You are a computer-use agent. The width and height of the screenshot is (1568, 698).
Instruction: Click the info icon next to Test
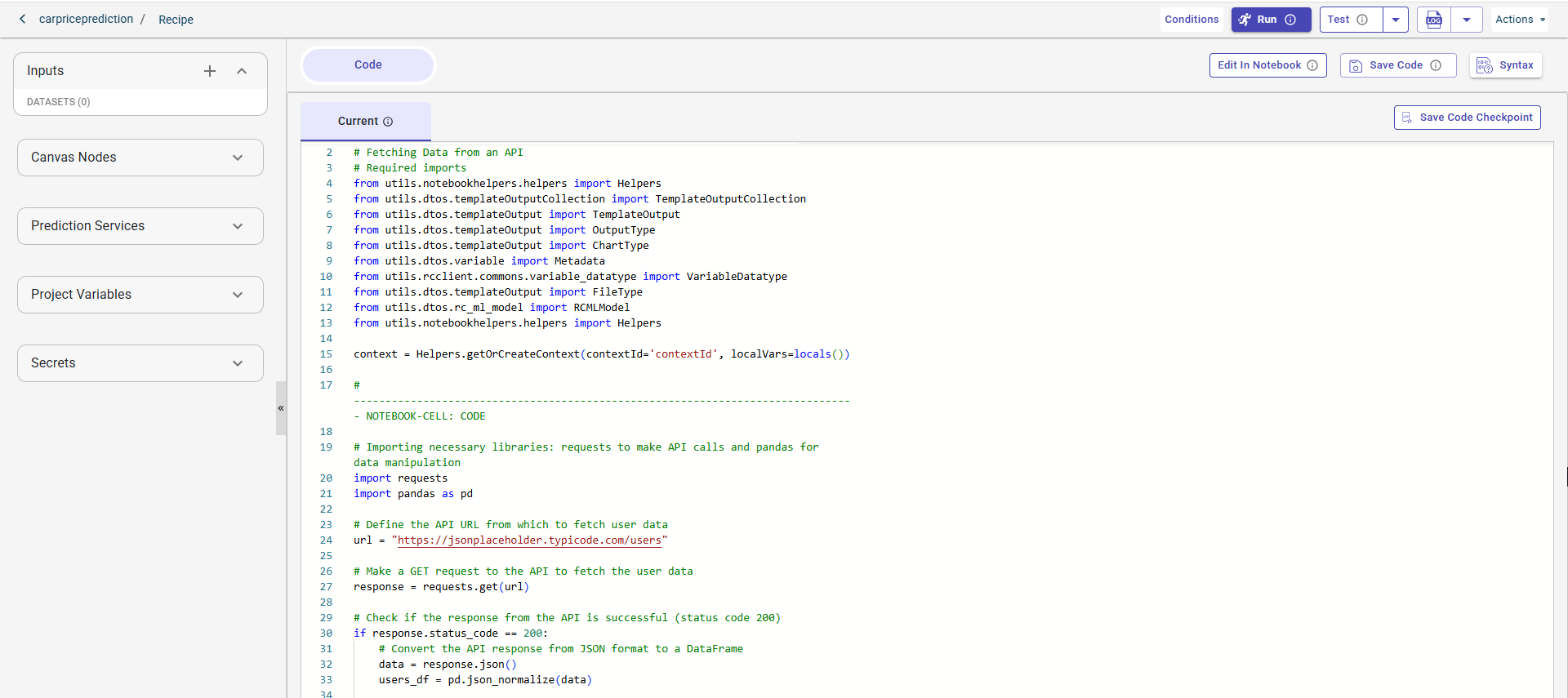[x=1362, y=20]
